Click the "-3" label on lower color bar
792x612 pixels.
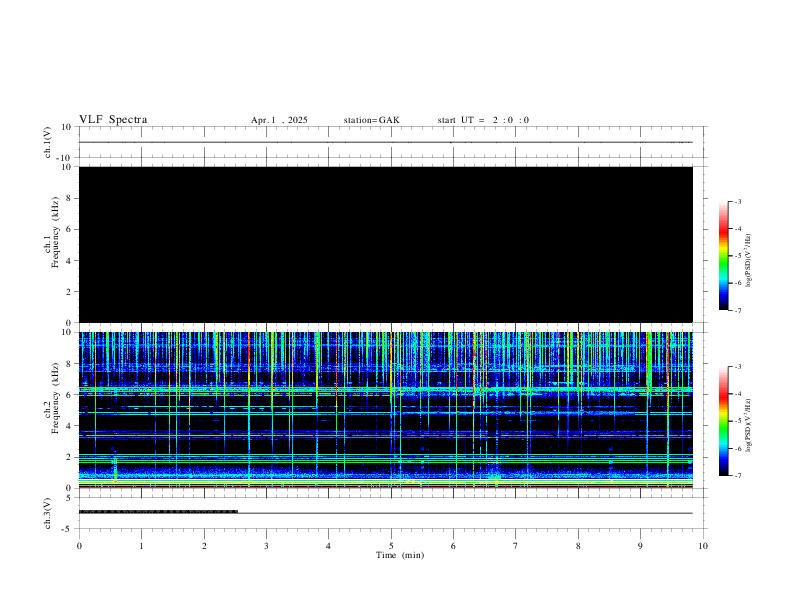tap(737, 367)
